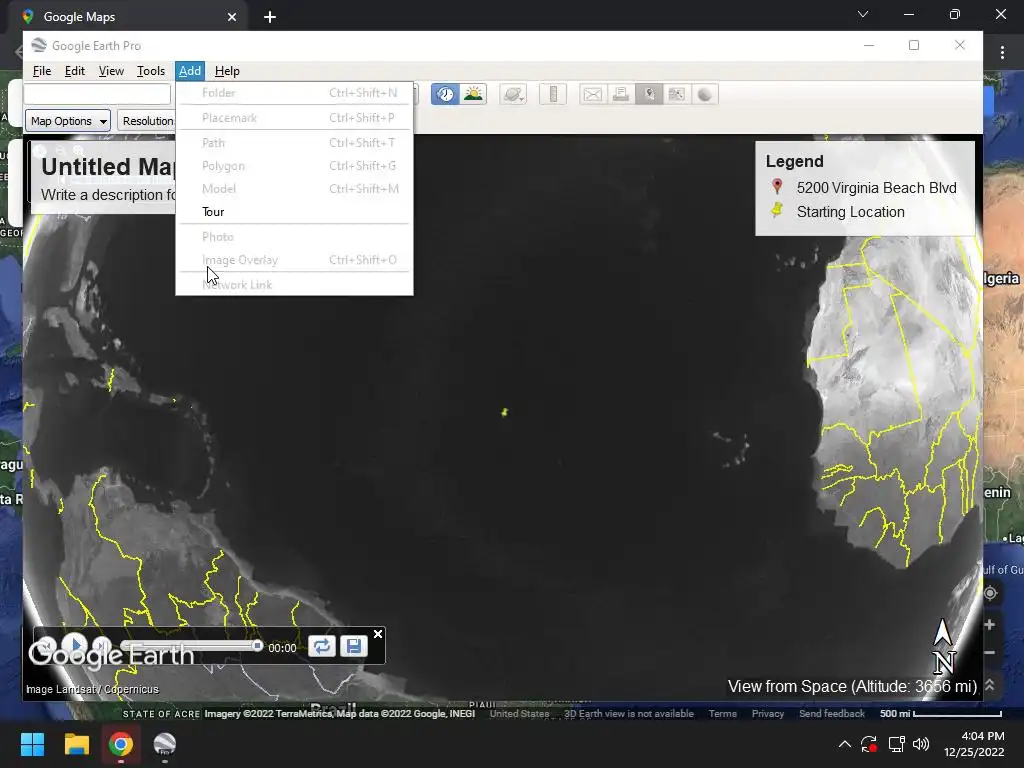Image resolution: width=1024 pixels, height=768 pixels.
Task: Close the open Add menu
Action: point(190,71)
